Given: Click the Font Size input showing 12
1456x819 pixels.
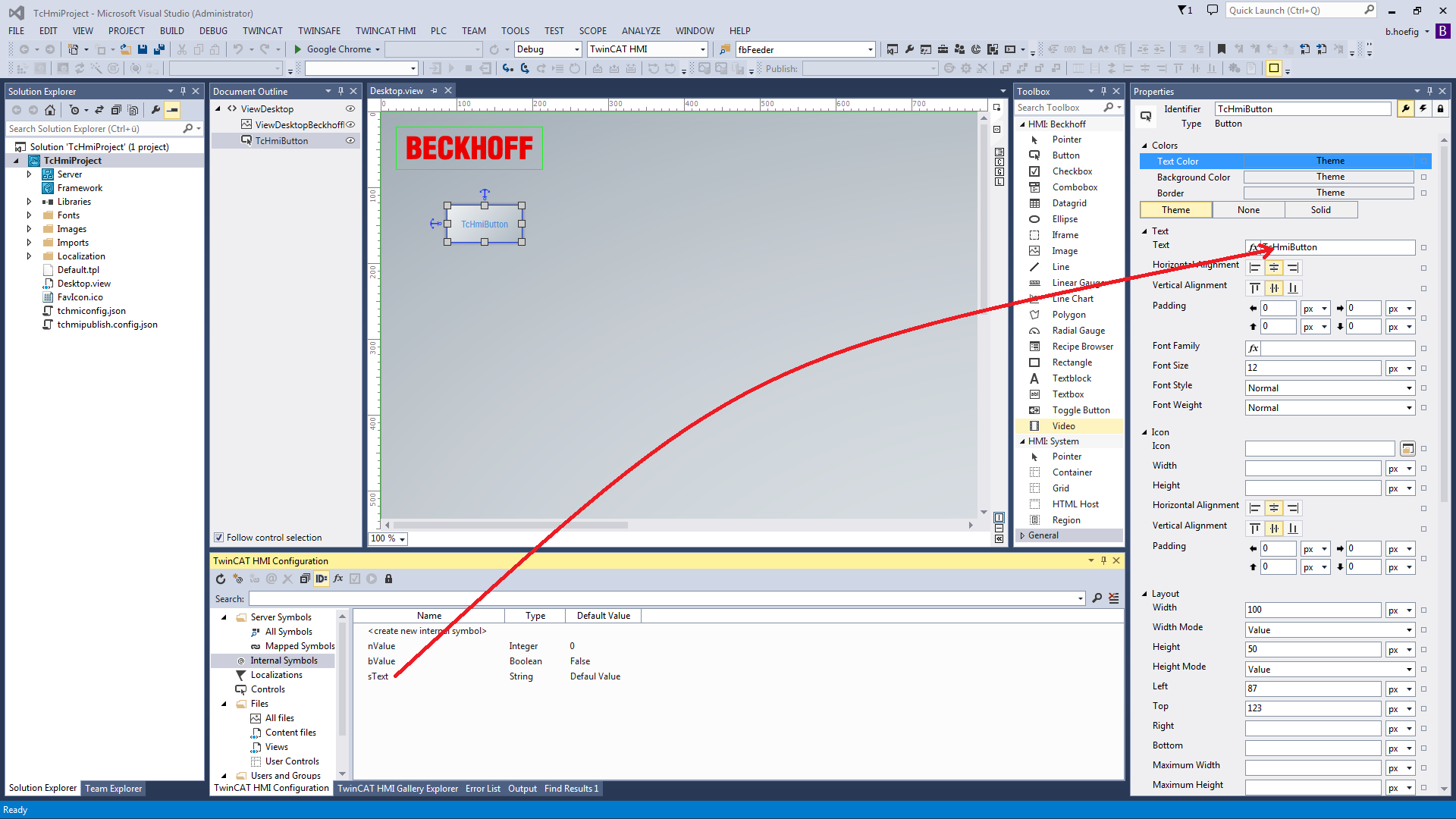Looking at the screenshot, I should click(1313, 368).
